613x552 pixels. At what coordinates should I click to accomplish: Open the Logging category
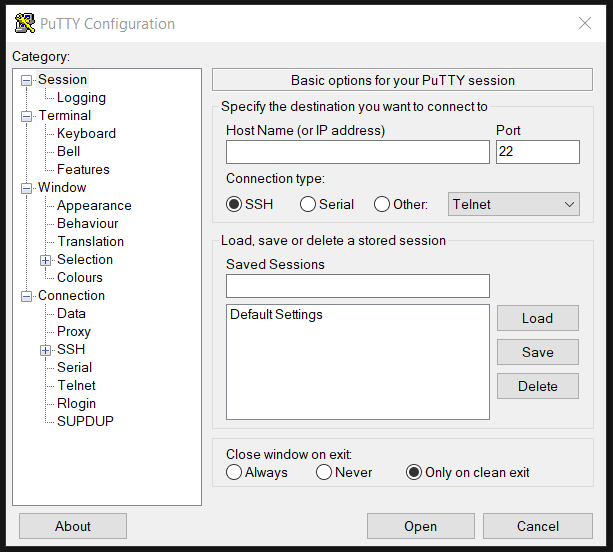tap(81, 97)
